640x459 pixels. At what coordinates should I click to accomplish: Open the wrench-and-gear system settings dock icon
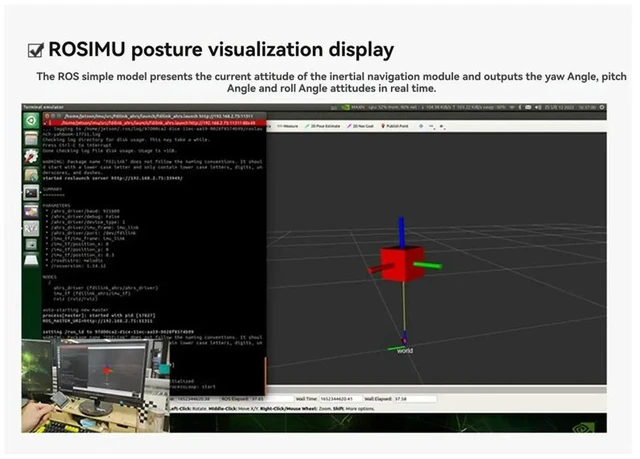pyautogui.click(x=31, y=156)
